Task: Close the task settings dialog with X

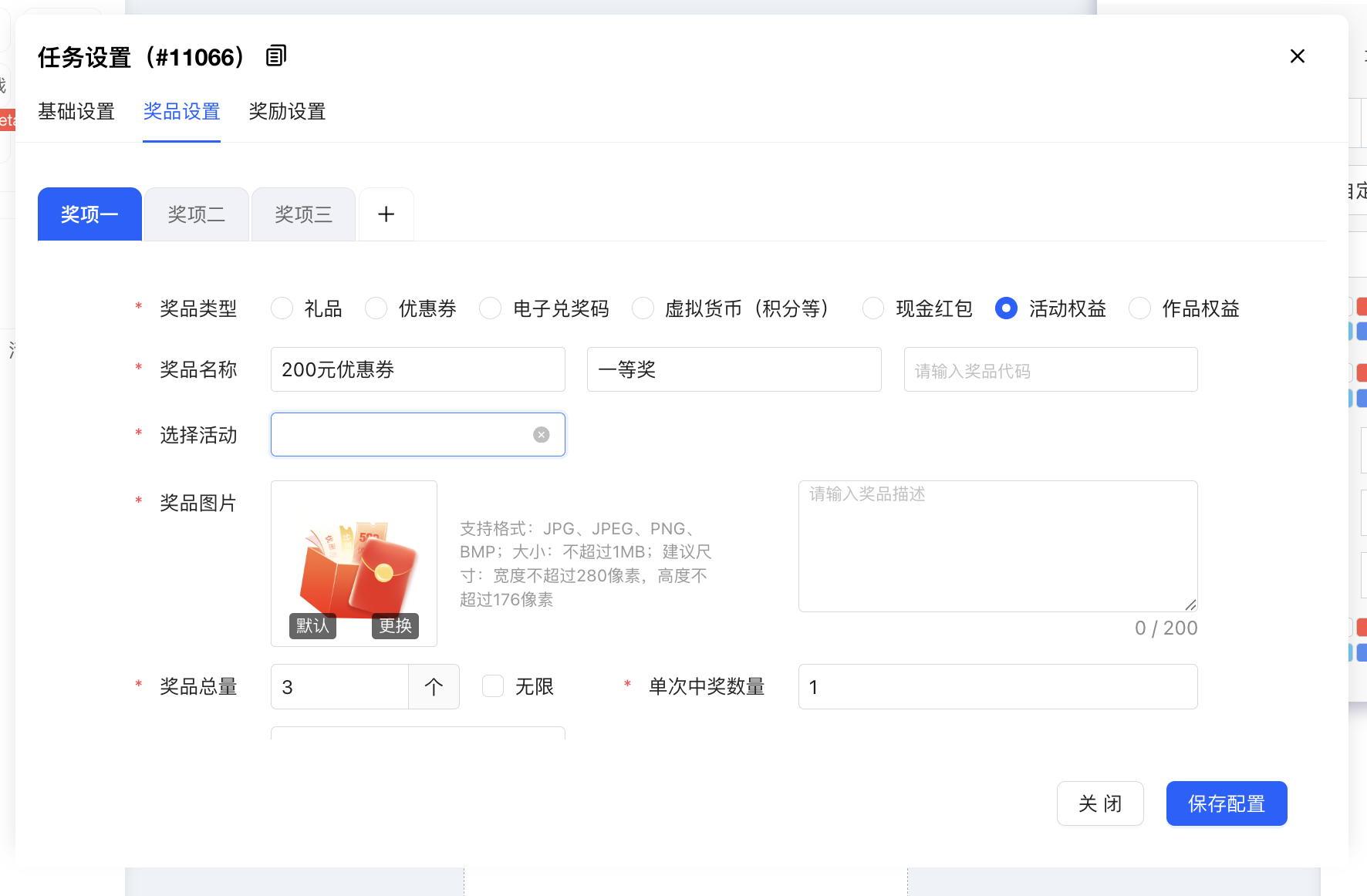Action: pyautogui.click(x=1297, y=56)
